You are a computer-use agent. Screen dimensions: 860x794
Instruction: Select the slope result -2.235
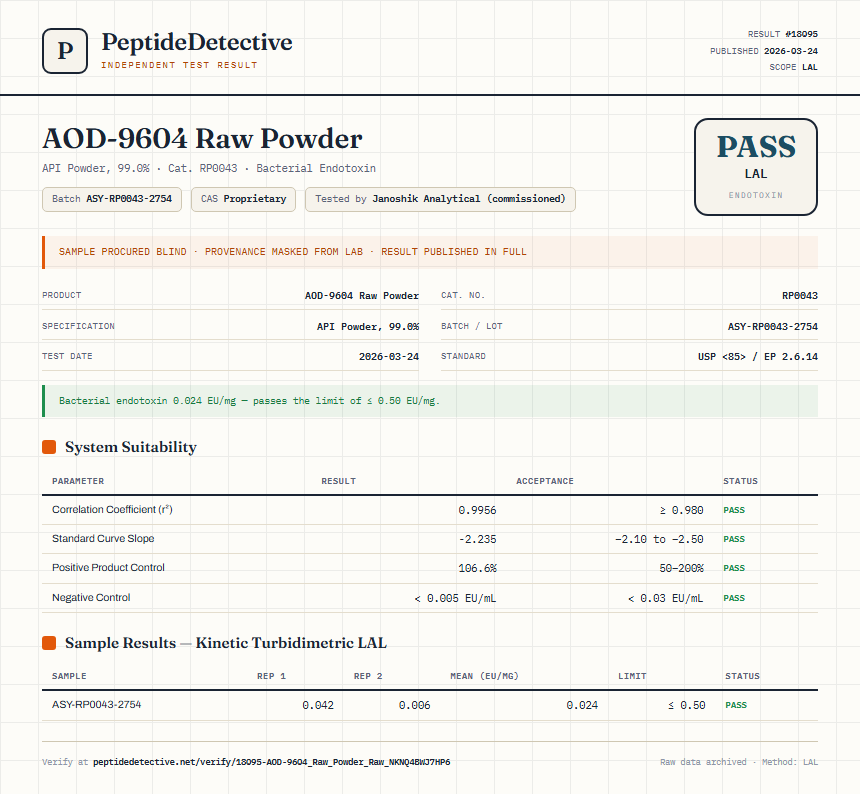coord(477,540)
